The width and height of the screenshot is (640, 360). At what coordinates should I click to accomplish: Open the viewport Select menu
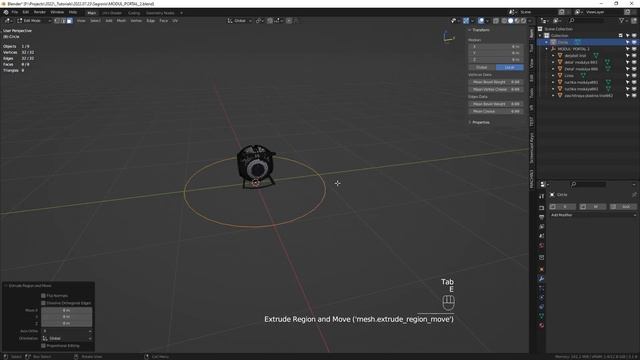tap(95, 20)
